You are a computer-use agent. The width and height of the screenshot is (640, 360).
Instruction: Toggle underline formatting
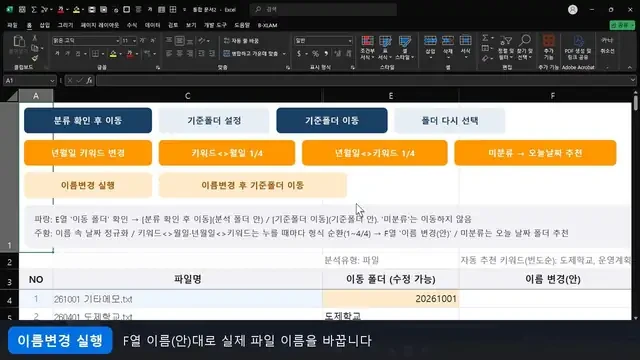pos(77,54)
